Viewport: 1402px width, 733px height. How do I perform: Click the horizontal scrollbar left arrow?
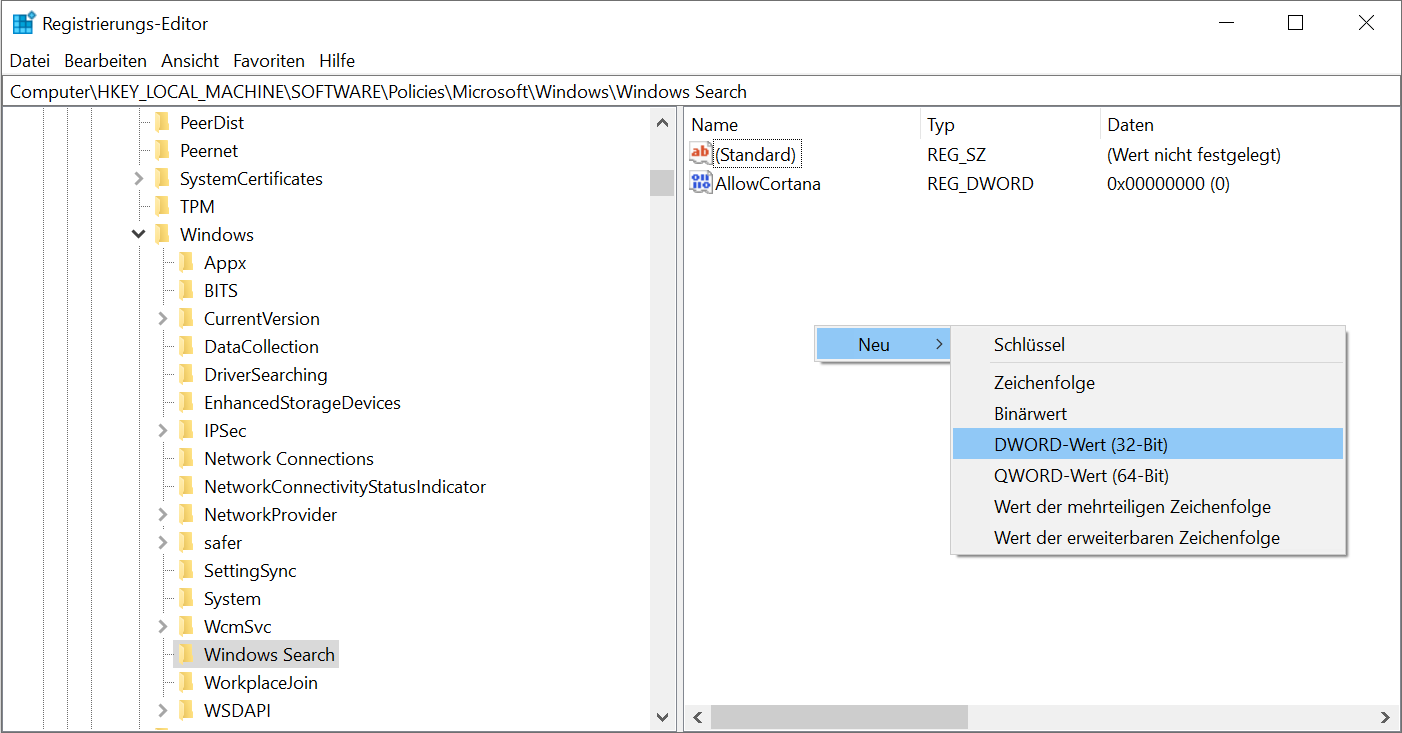tap(697, 717)
